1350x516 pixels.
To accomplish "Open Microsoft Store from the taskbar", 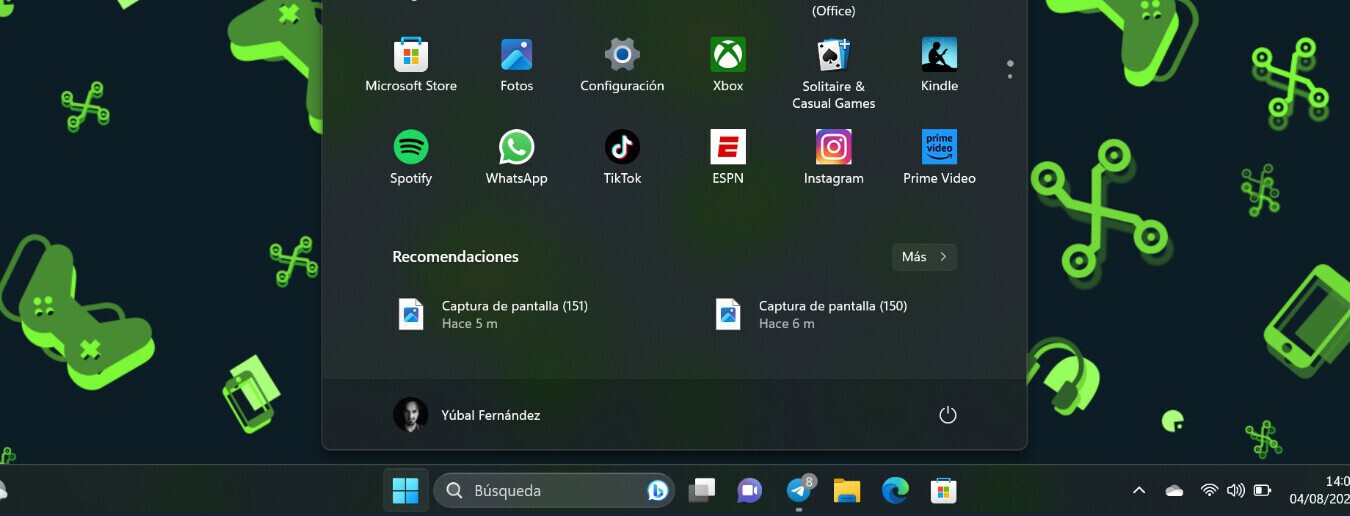I will click(x=944, y=491).
